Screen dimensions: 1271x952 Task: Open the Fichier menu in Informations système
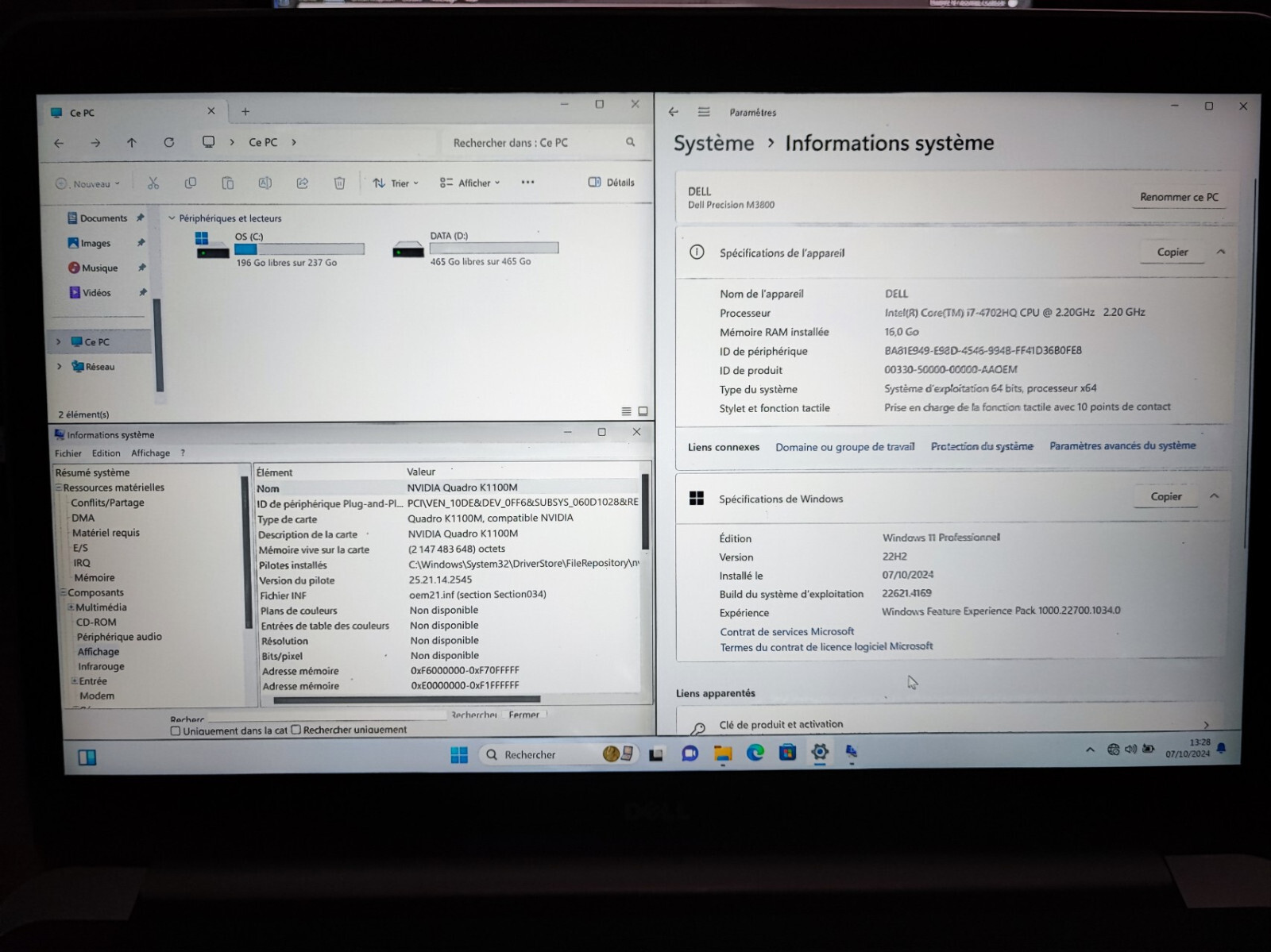[68, 453]
